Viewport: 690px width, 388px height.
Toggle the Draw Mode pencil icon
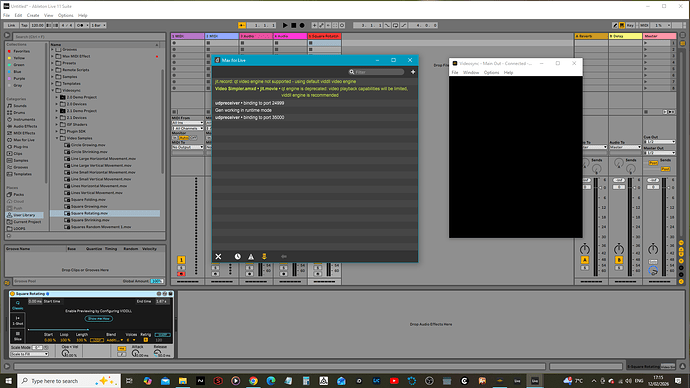(x=615, y=26)
